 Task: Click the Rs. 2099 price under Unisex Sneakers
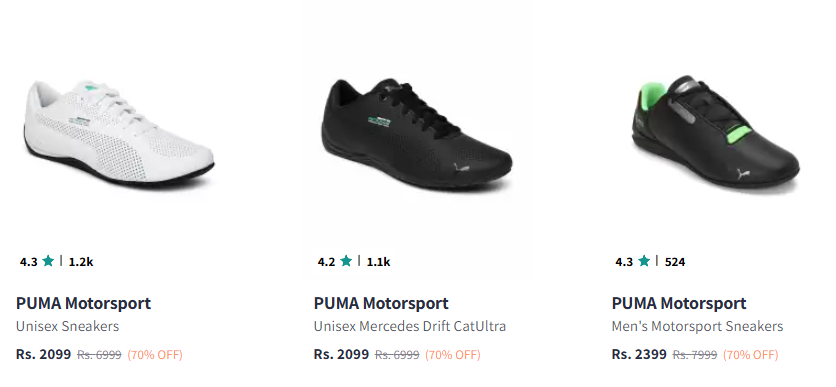click(44, 354)
